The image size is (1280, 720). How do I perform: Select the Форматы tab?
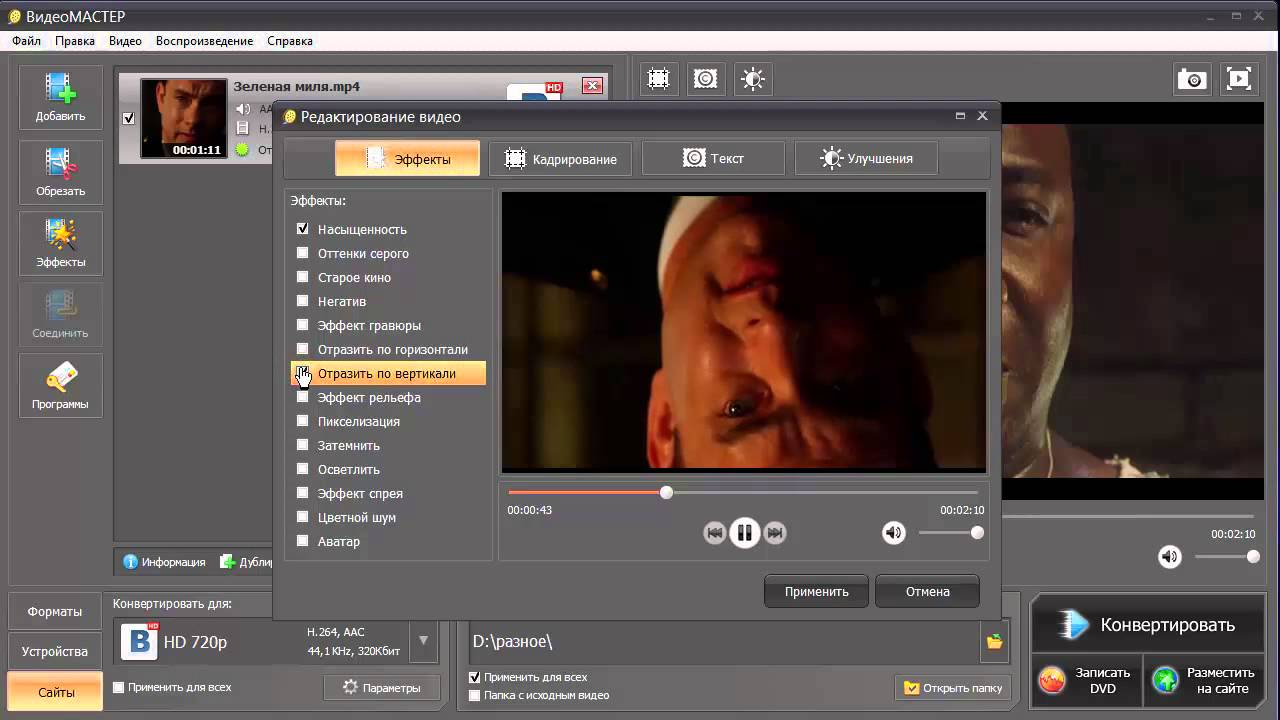coord(55,611)
